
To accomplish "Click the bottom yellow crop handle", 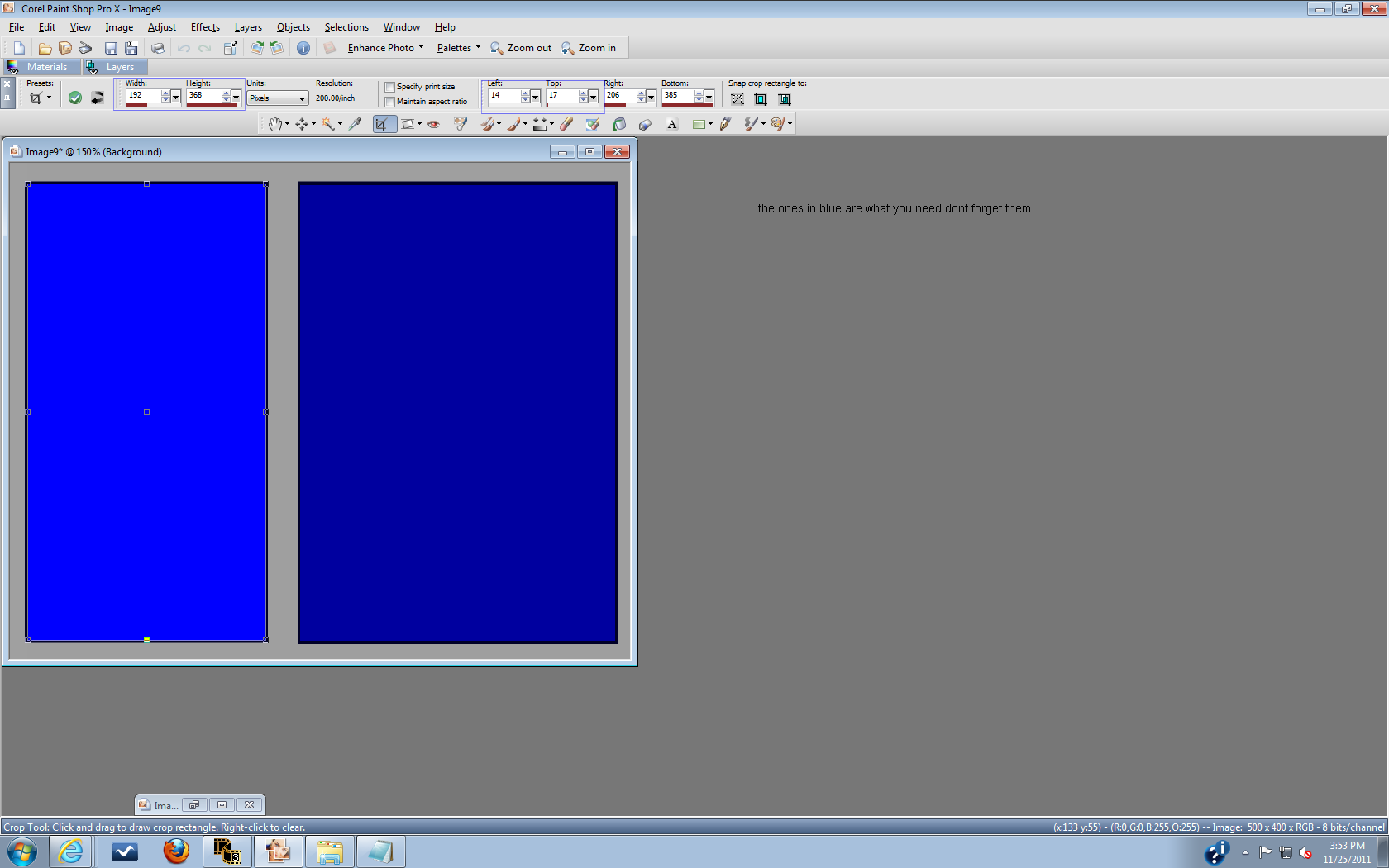I will tap(146, 640).
